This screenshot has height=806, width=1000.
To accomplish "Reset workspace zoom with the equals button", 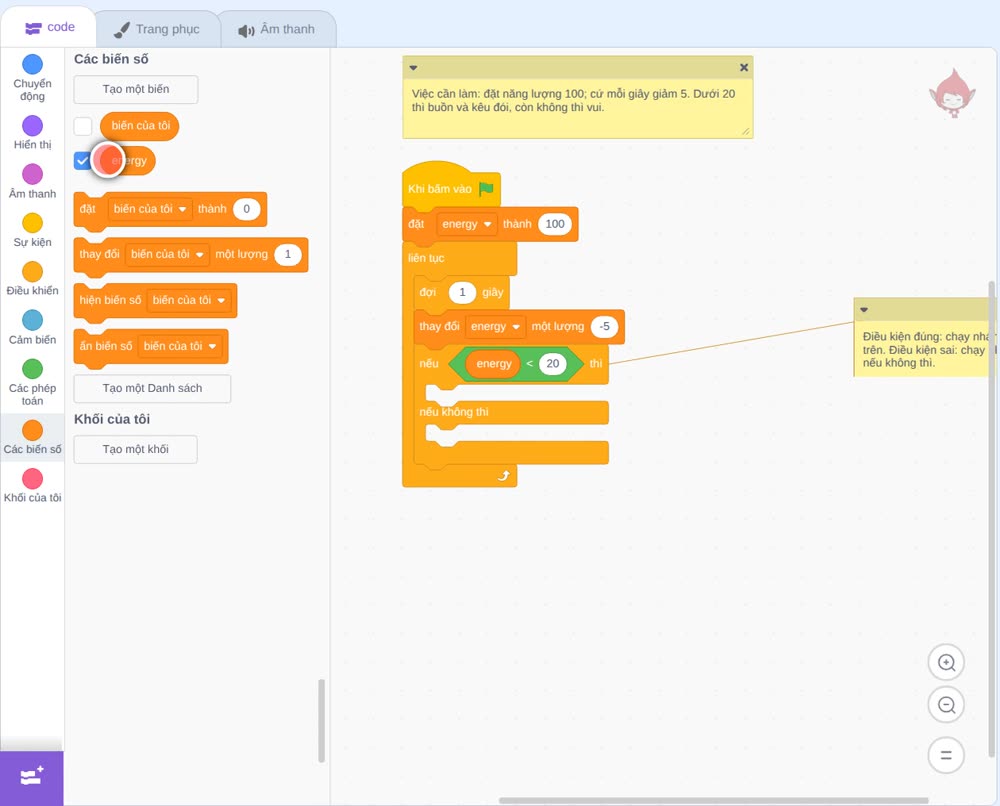I will pyautogui.click(x=946, y=755).
